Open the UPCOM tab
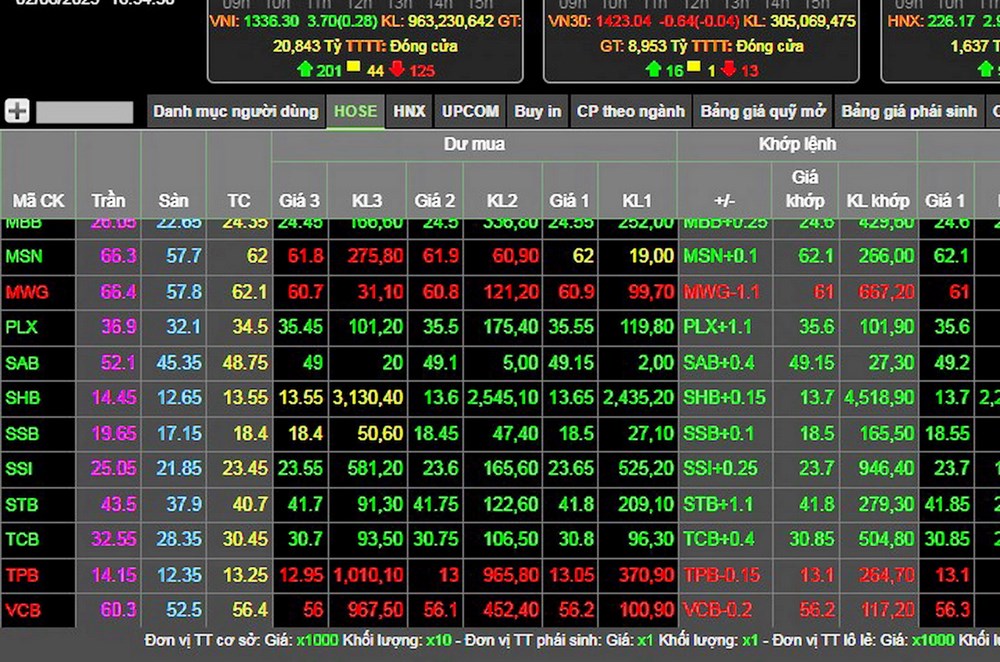The image size is (1000, 662). click(x=471, y=112)
